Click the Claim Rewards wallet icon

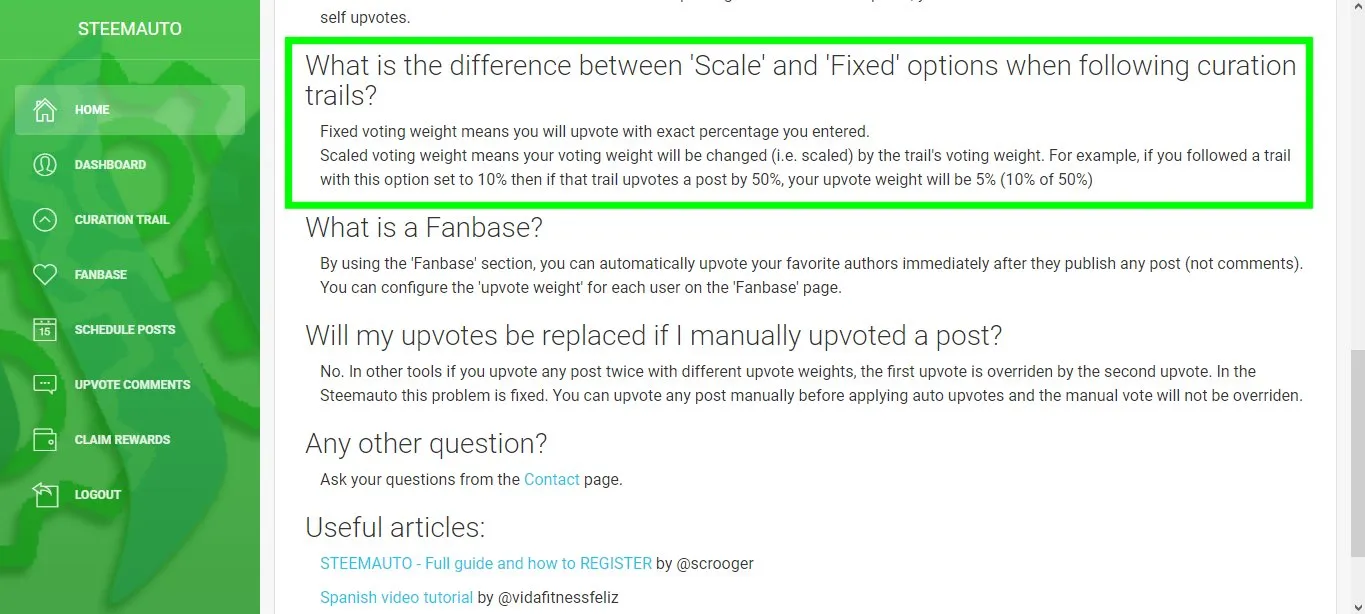click(x=45, y=440)
